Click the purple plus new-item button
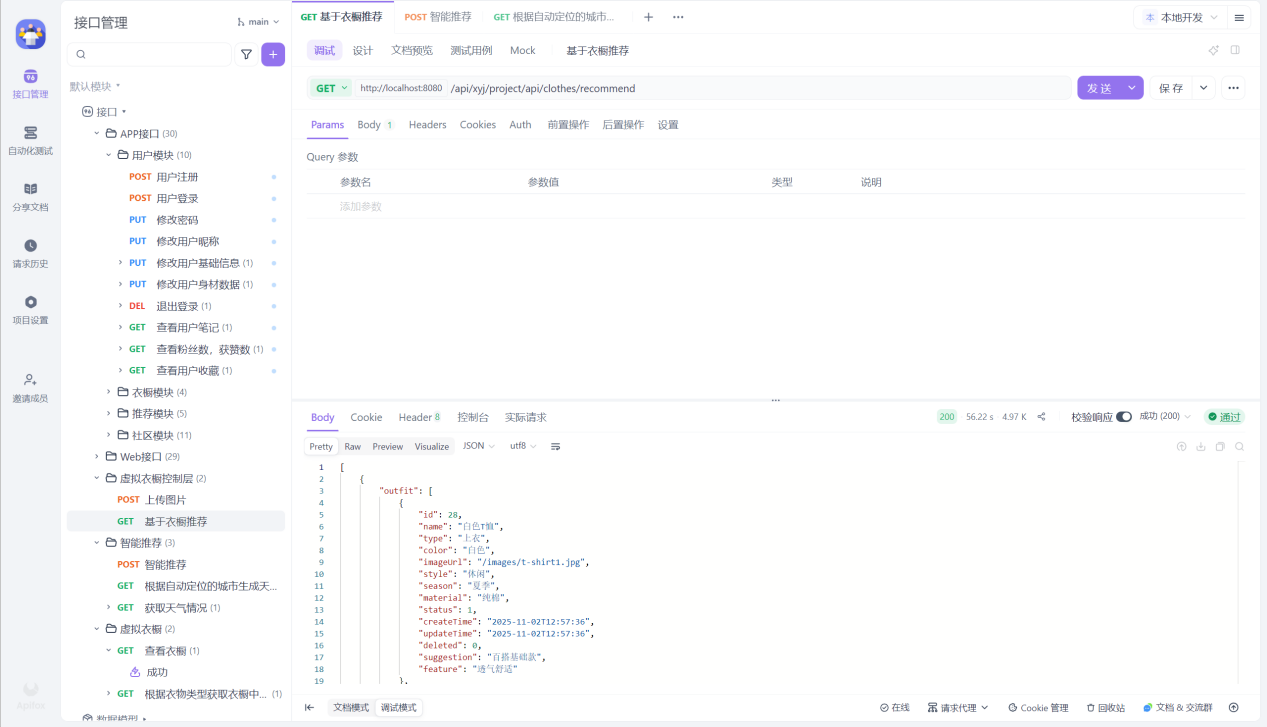 [273, 55]
